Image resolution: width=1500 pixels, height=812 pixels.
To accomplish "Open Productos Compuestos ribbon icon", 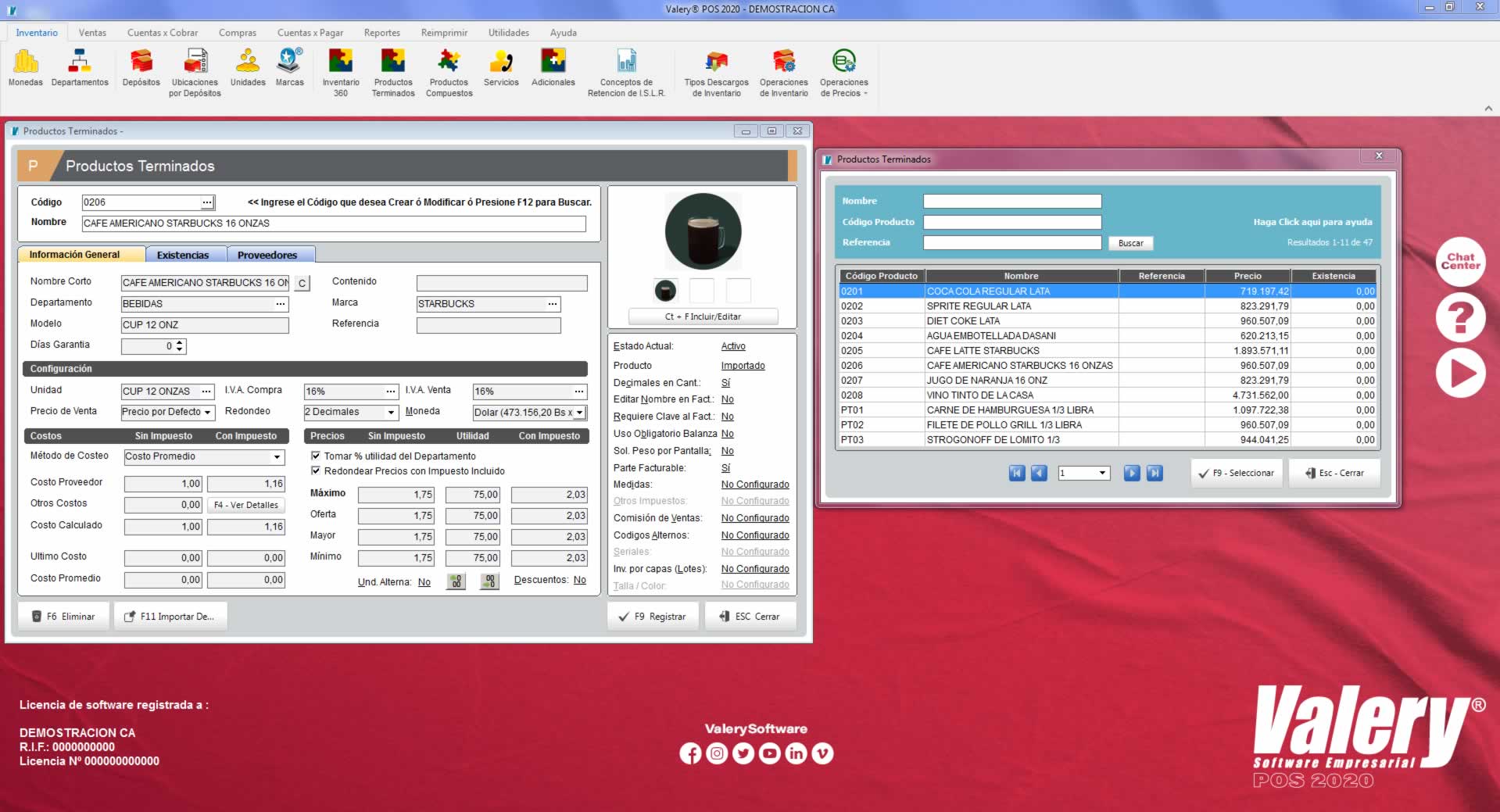I will tap(449, 73).
